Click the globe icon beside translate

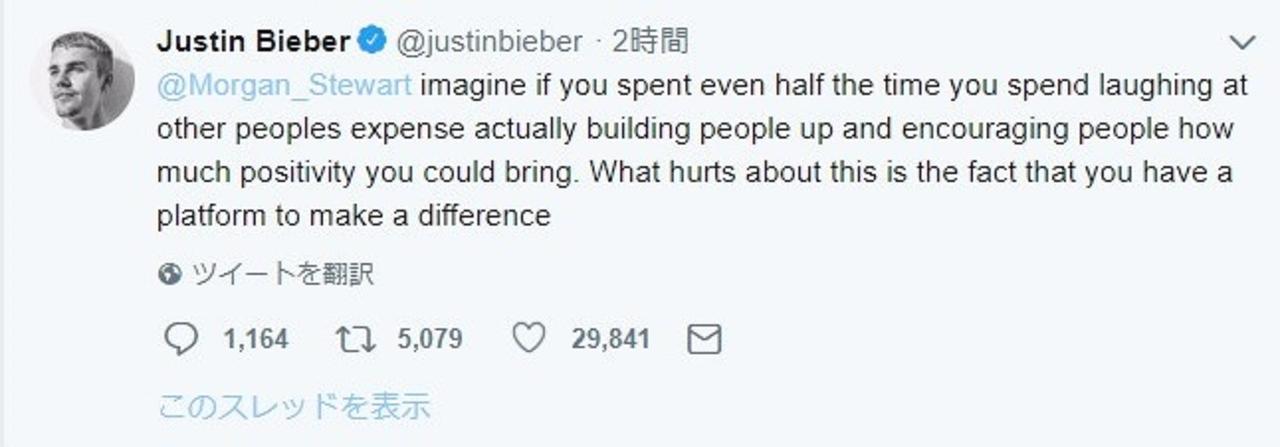pyautogui.click(x=169, y=274)
